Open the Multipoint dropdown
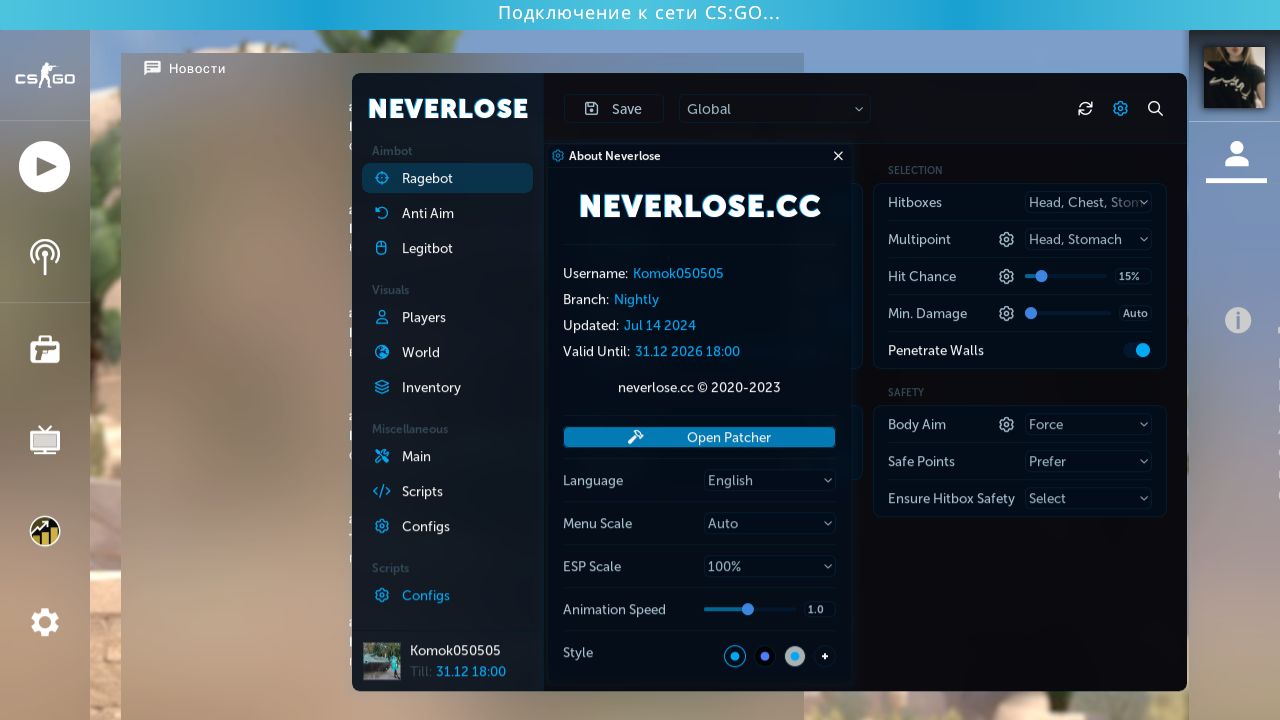 point(1088,240)
